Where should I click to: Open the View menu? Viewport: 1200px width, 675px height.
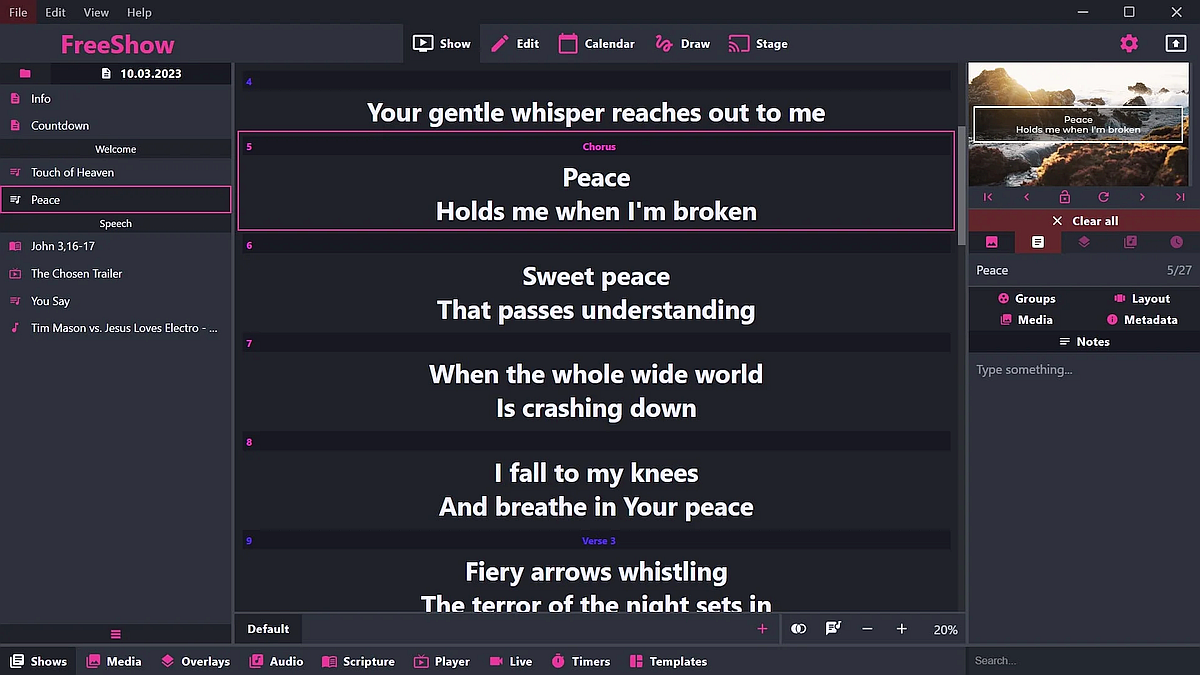coord(96,12)
